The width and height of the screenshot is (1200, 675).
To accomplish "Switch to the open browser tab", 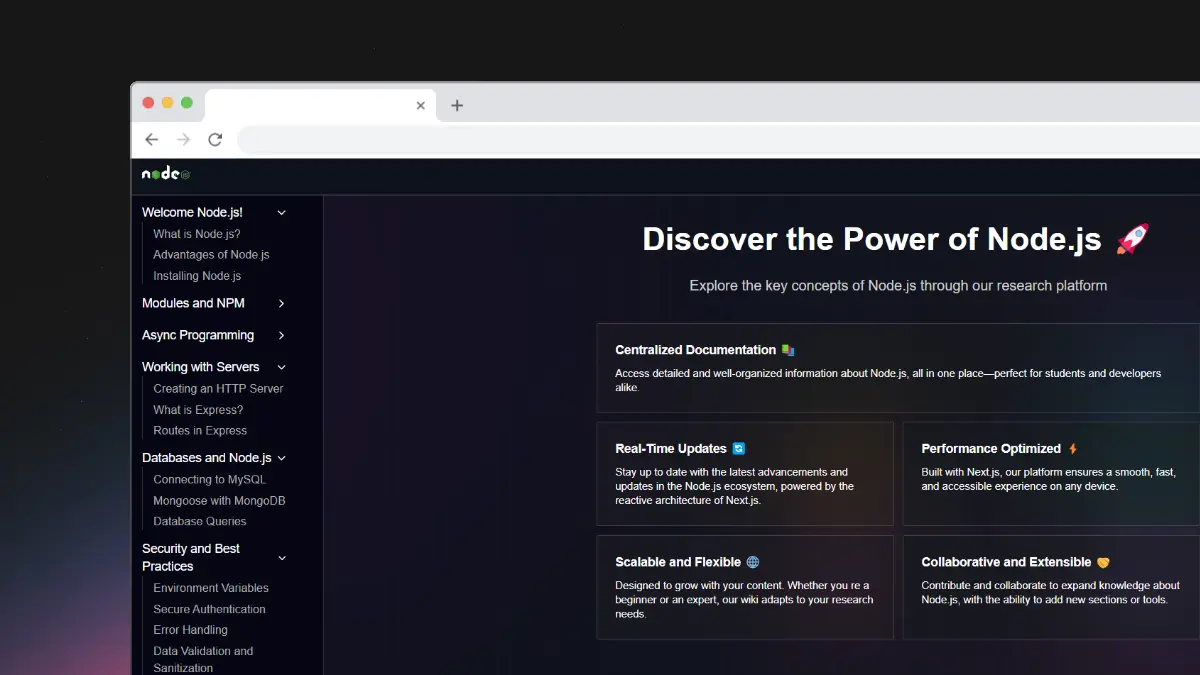I will coord(310,104).
